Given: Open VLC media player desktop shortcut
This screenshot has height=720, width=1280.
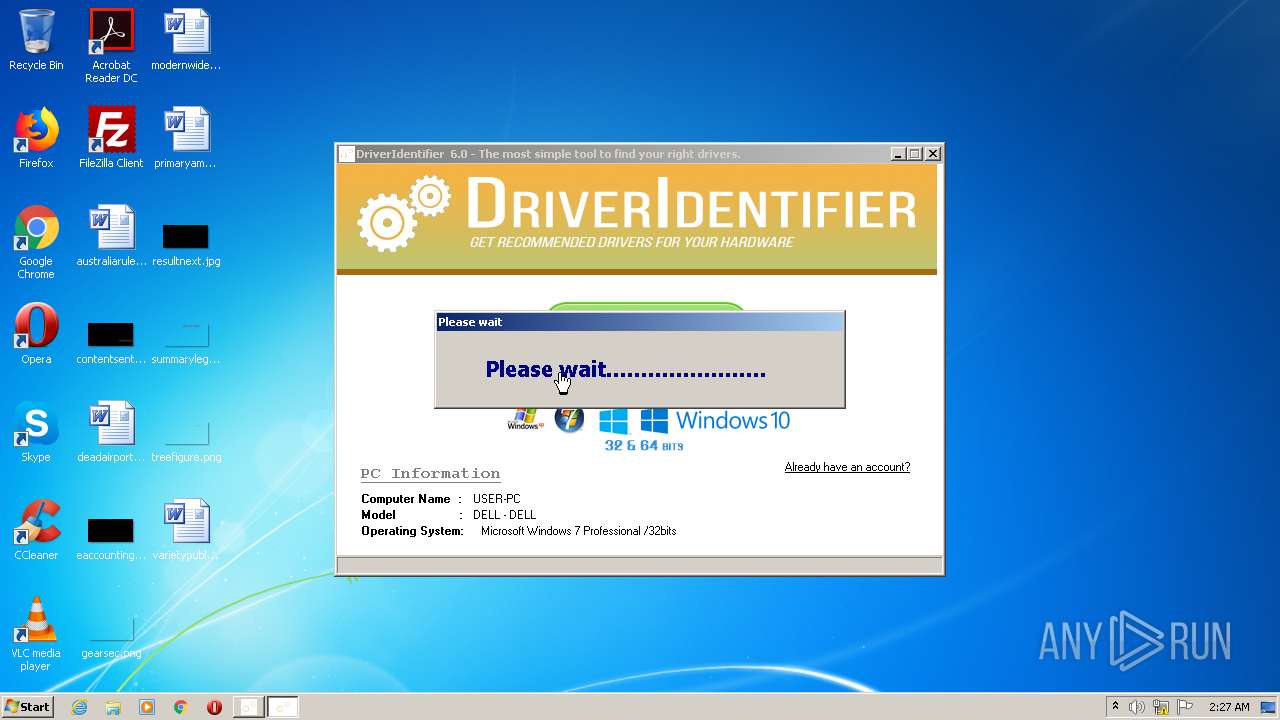Looking at the screenshot, I should click(x=36, y=634).
